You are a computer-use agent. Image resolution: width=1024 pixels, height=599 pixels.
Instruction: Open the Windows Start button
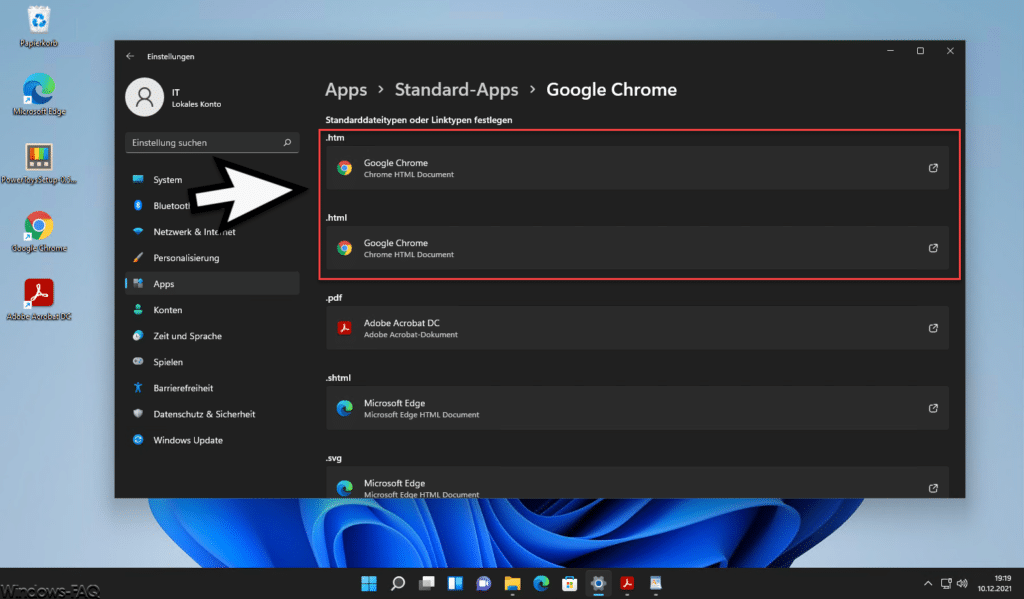369,583
